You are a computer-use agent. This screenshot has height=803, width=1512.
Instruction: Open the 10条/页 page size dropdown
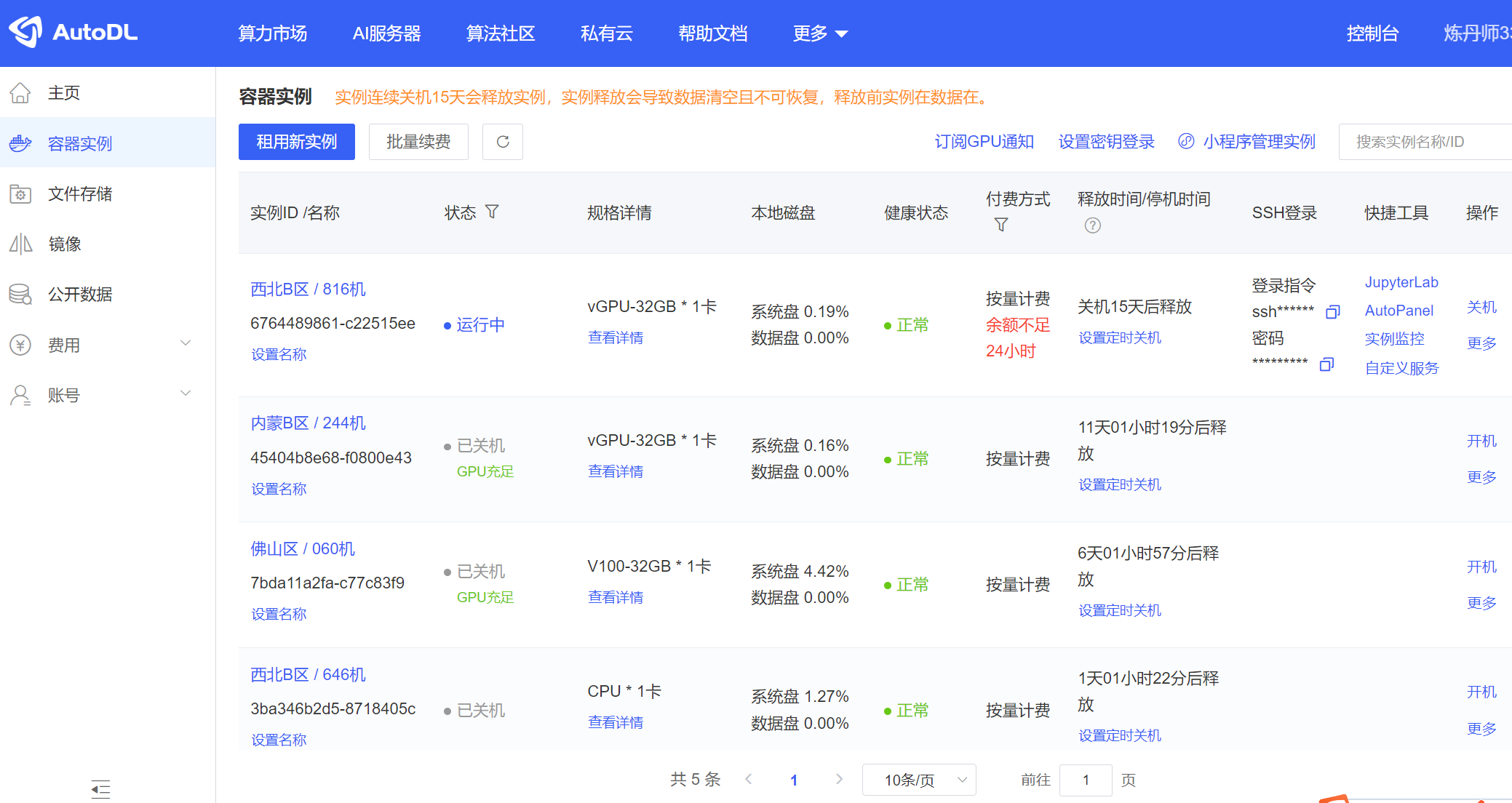pos(918,779)
